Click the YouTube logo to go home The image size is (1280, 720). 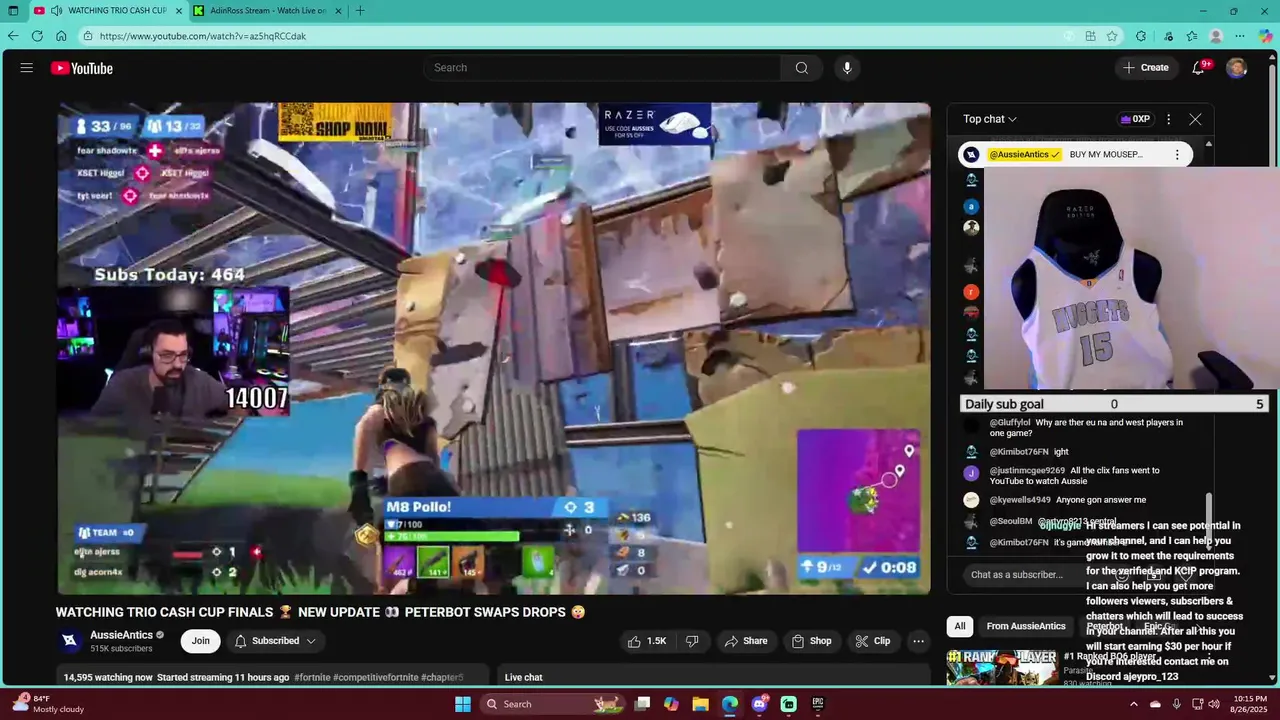pos(82,68)
